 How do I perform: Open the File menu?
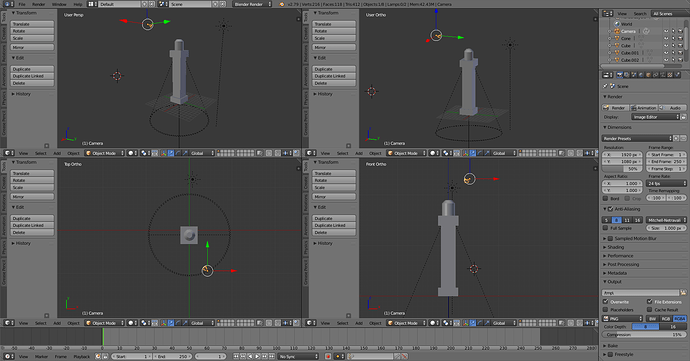[22, 4]
